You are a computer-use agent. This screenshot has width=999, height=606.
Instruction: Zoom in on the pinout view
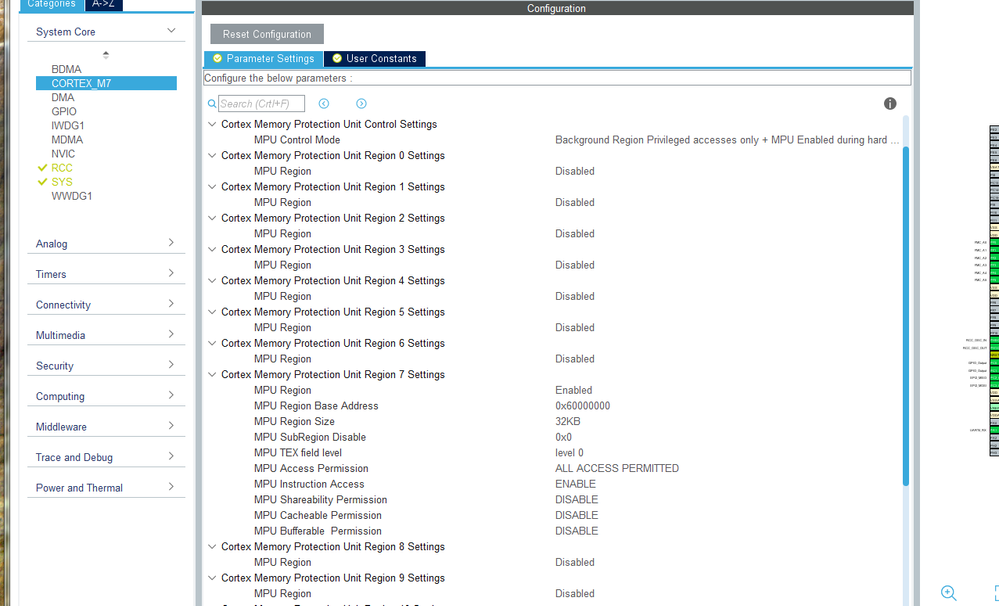948,593
